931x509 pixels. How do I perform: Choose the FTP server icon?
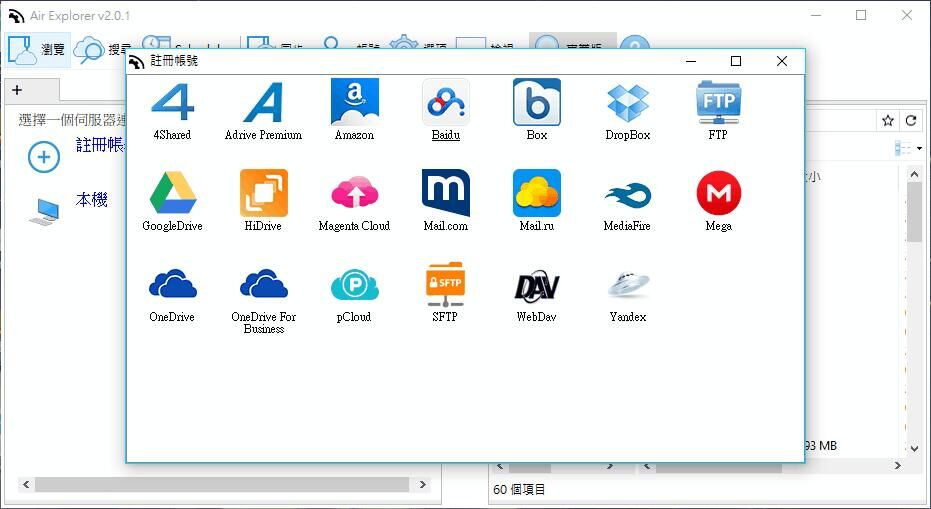[718, 103]
